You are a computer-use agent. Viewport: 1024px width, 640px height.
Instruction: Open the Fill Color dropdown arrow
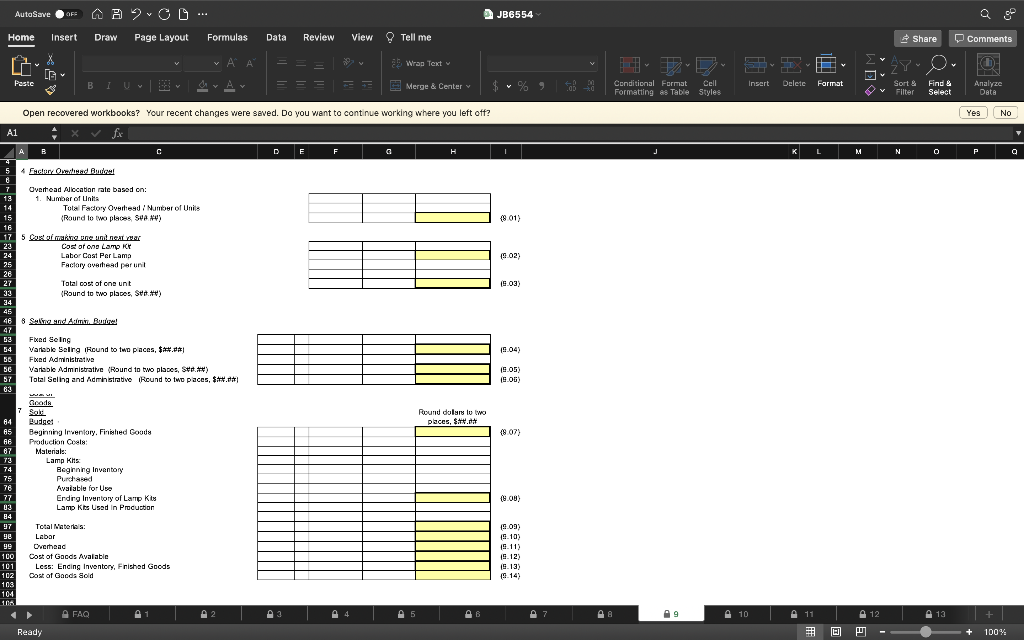point(216,86)
